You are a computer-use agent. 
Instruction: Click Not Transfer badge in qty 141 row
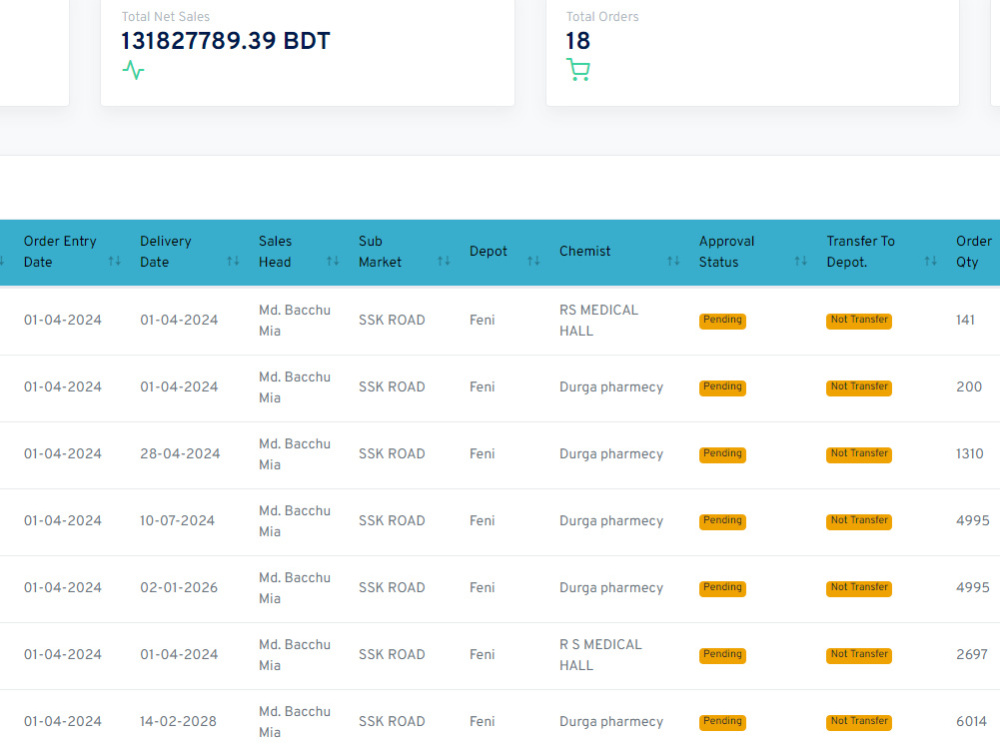click(859, 320)
